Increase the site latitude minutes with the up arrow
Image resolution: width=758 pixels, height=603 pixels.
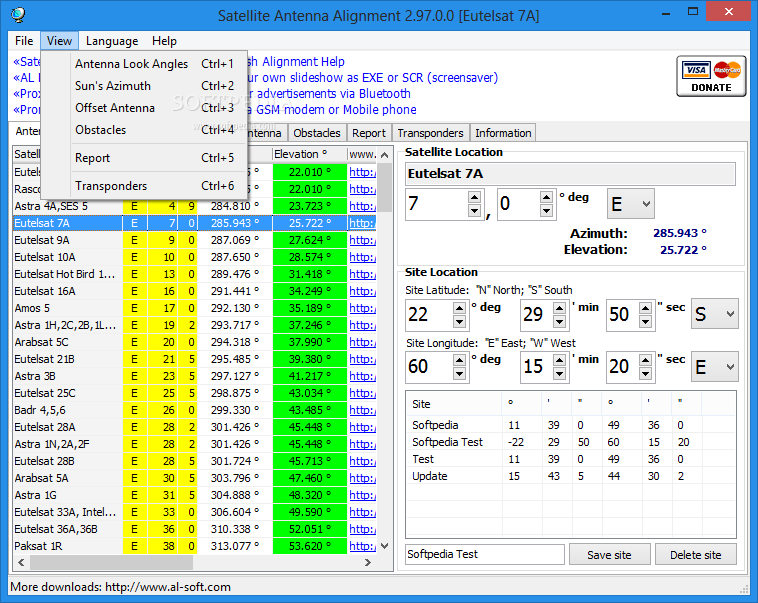point(559,308)
